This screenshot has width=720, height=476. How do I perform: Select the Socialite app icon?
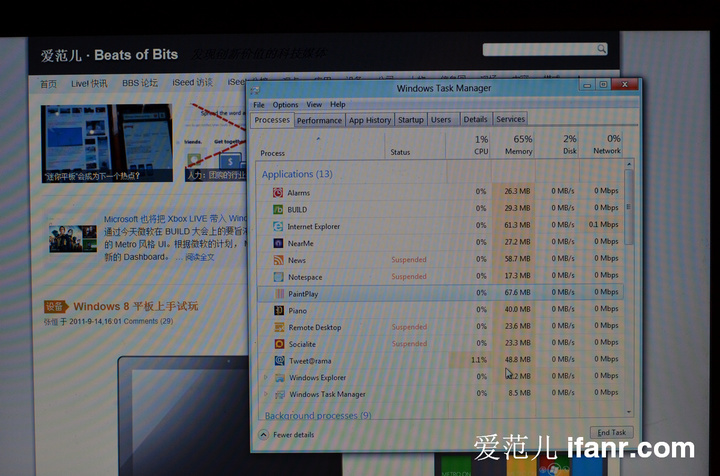[x=279, y=344]
